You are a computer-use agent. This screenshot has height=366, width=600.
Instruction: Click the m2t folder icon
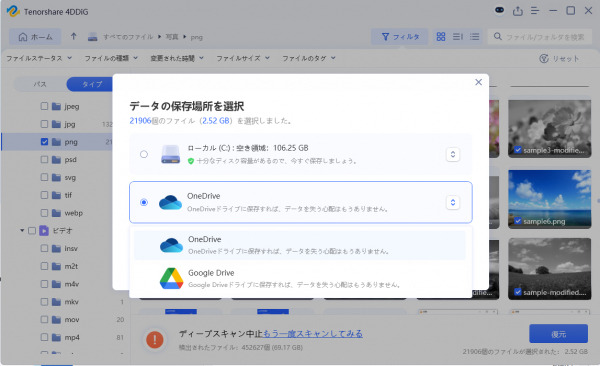point(56,266)
